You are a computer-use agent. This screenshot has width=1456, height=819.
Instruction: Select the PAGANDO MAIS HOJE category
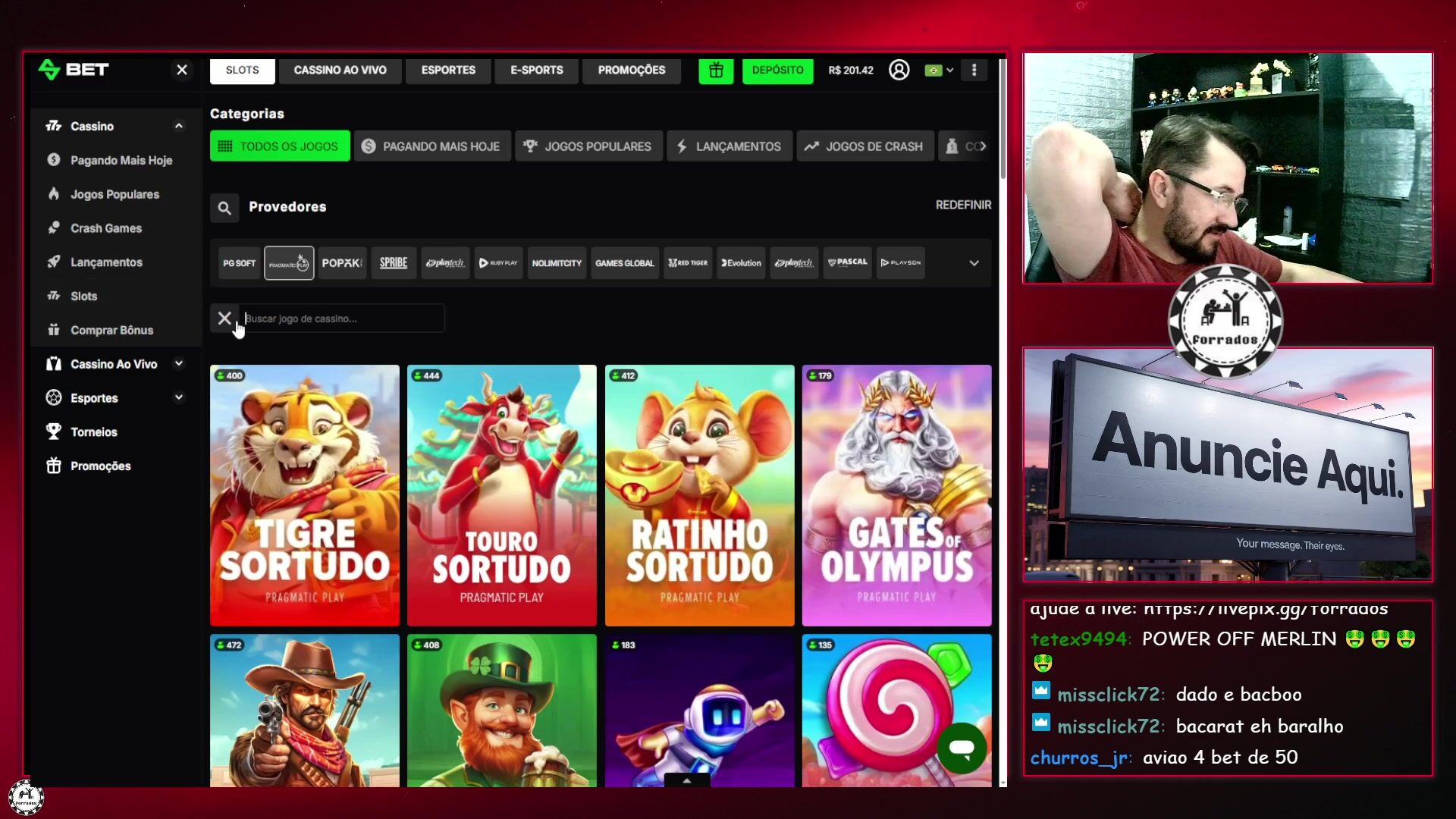[x=431, y=146]
